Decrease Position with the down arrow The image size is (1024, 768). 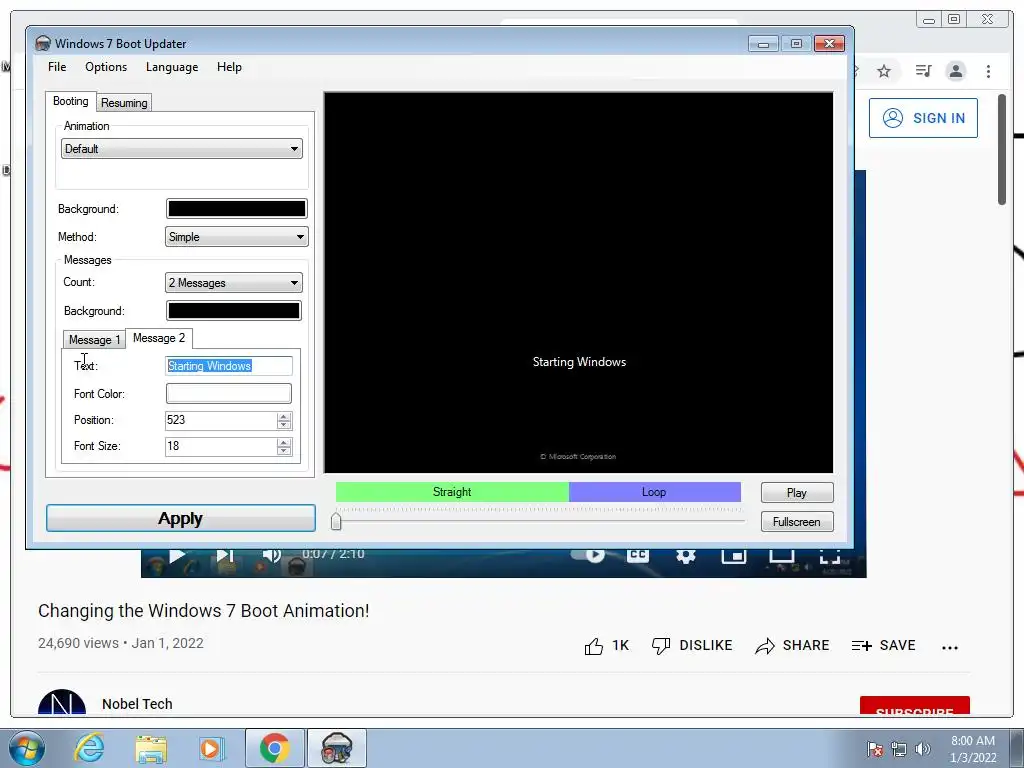coord(283,424)
